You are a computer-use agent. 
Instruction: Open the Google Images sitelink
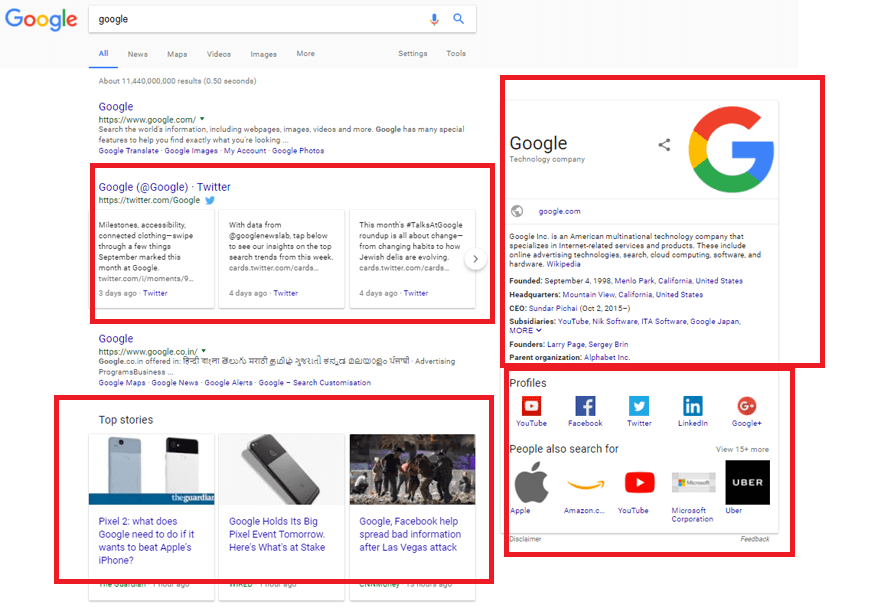[191, 151]
